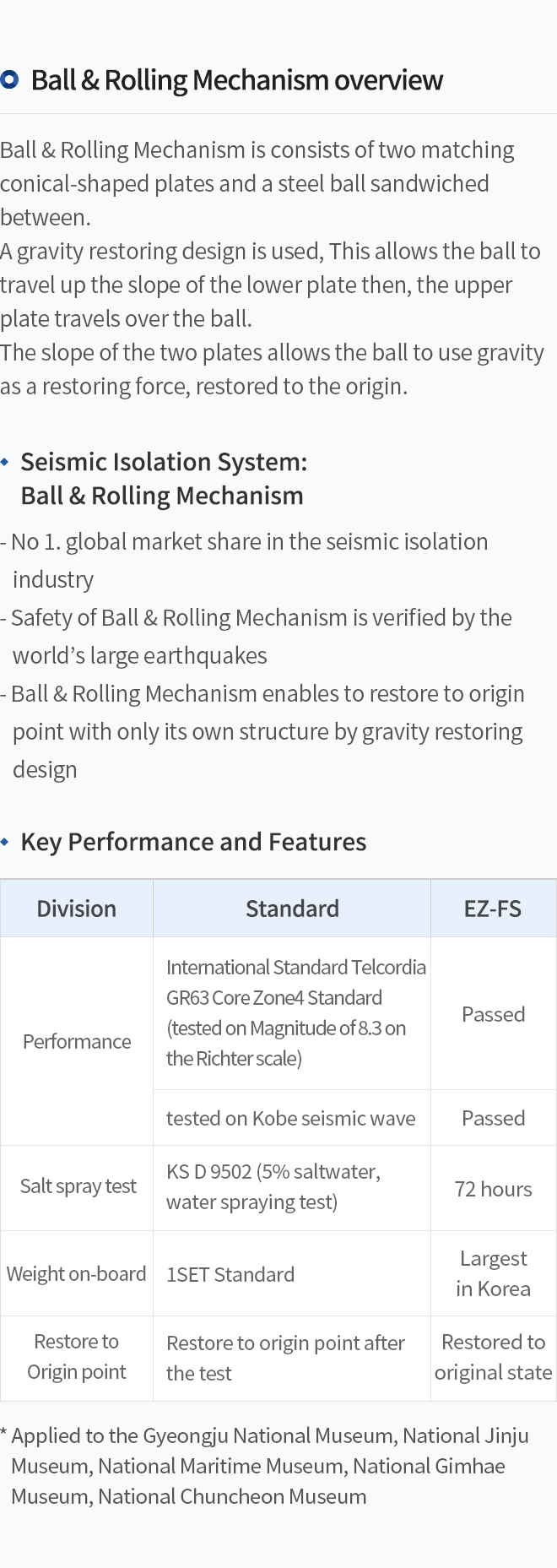Select the Division column header
557x1568 pixels.
pos(77,909)
